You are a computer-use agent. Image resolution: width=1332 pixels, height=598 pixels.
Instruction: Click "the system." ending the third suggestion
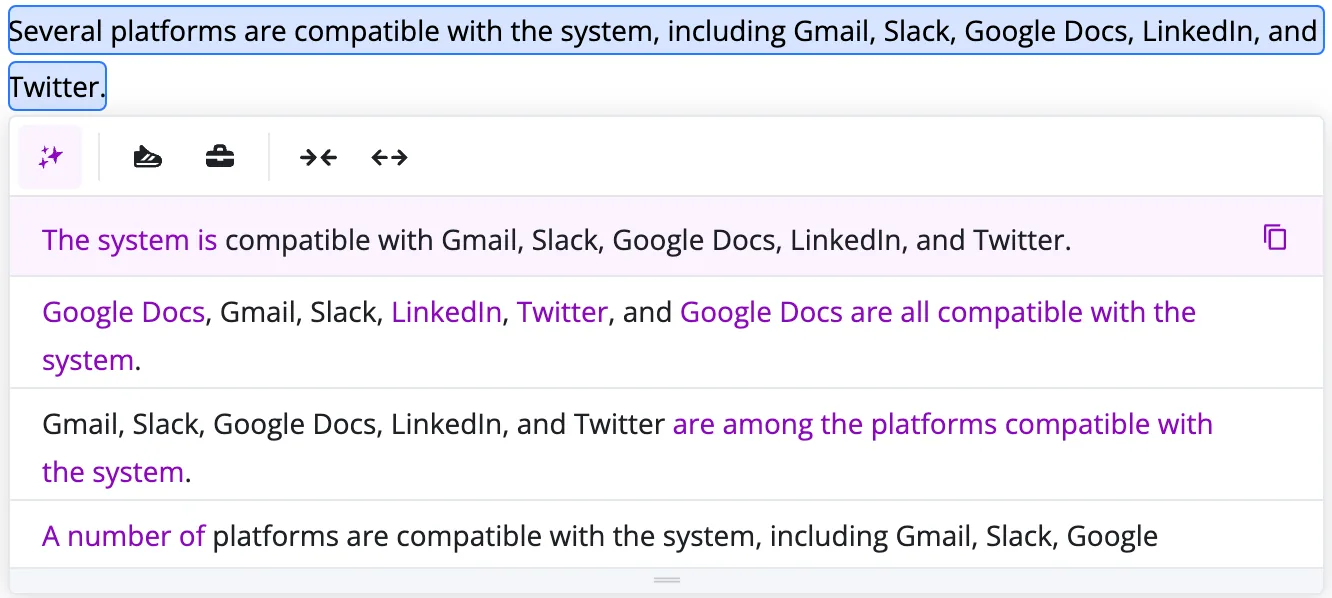pyautogui.click(x=116, y=472)
